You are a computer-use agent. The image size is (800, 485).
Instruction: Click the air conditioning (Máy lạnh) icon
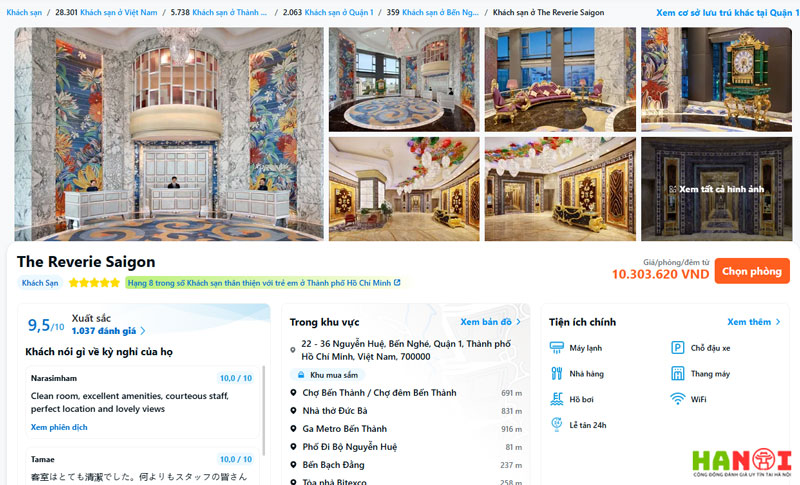pyautogui.click(x=557, y=348)
